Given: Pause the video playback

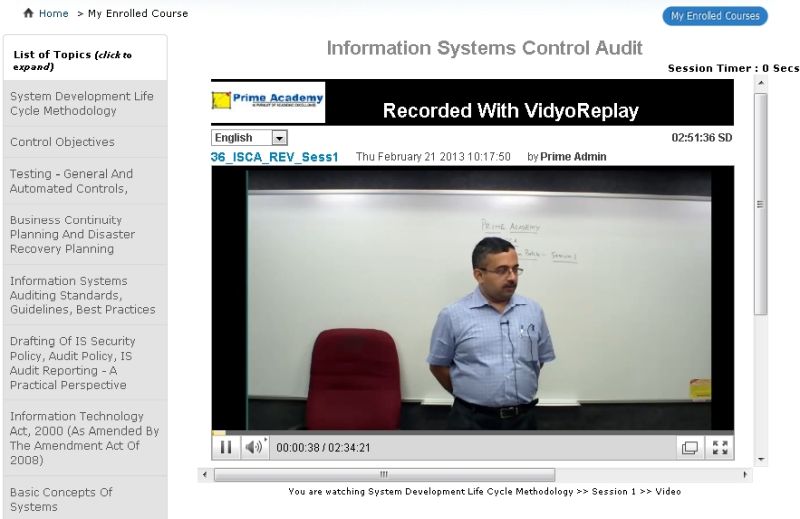Looking at the screenshot, I should point(225,448).
